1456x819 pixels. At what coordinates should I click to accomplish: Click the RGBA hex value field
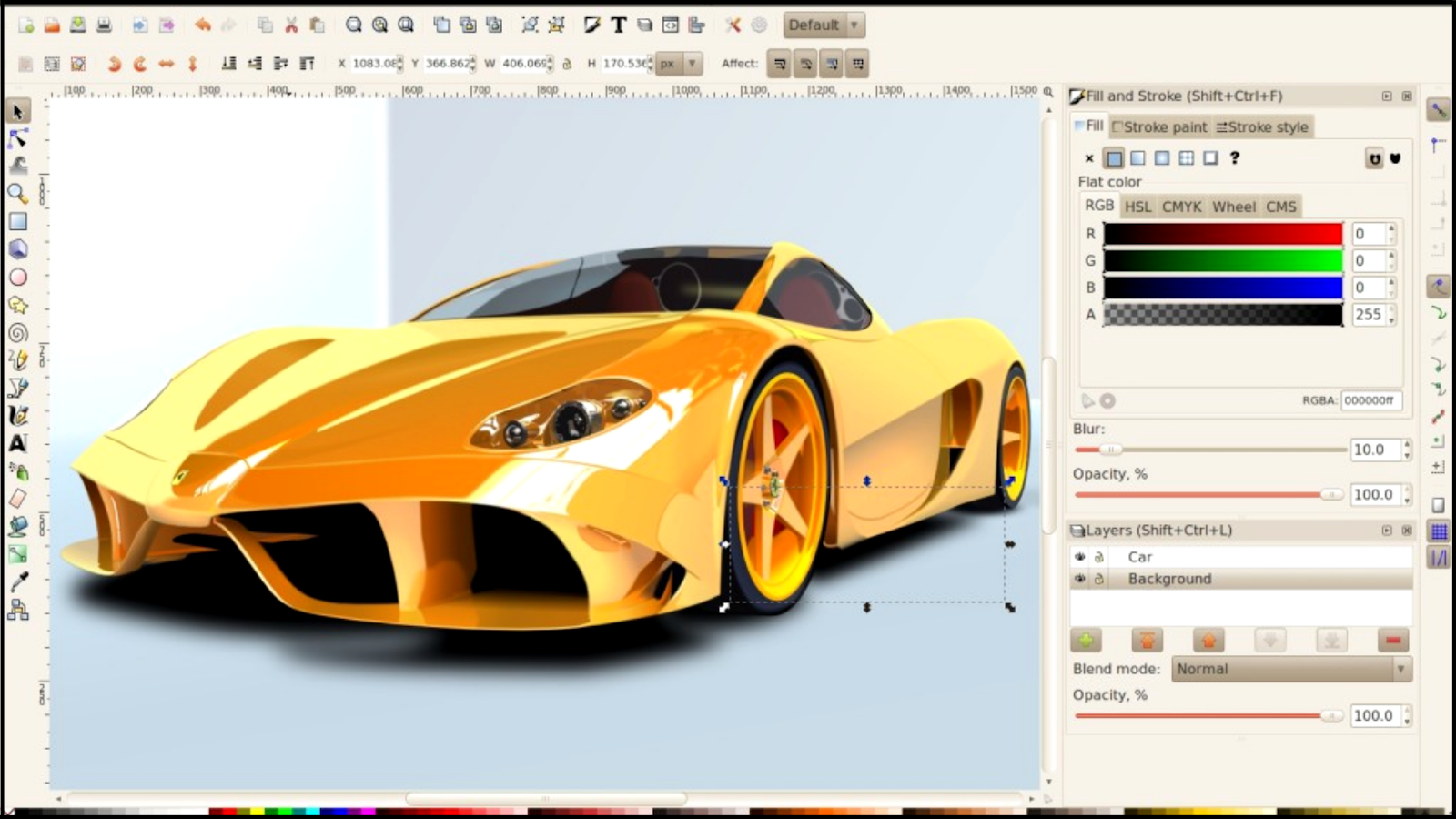[x=1371, y=400]
